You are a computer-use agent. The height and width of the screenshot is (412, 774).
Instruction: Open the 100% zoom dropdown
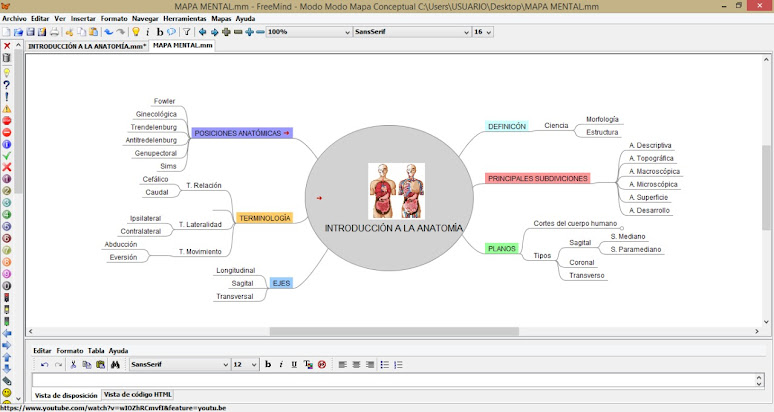[x=309, y=32]
